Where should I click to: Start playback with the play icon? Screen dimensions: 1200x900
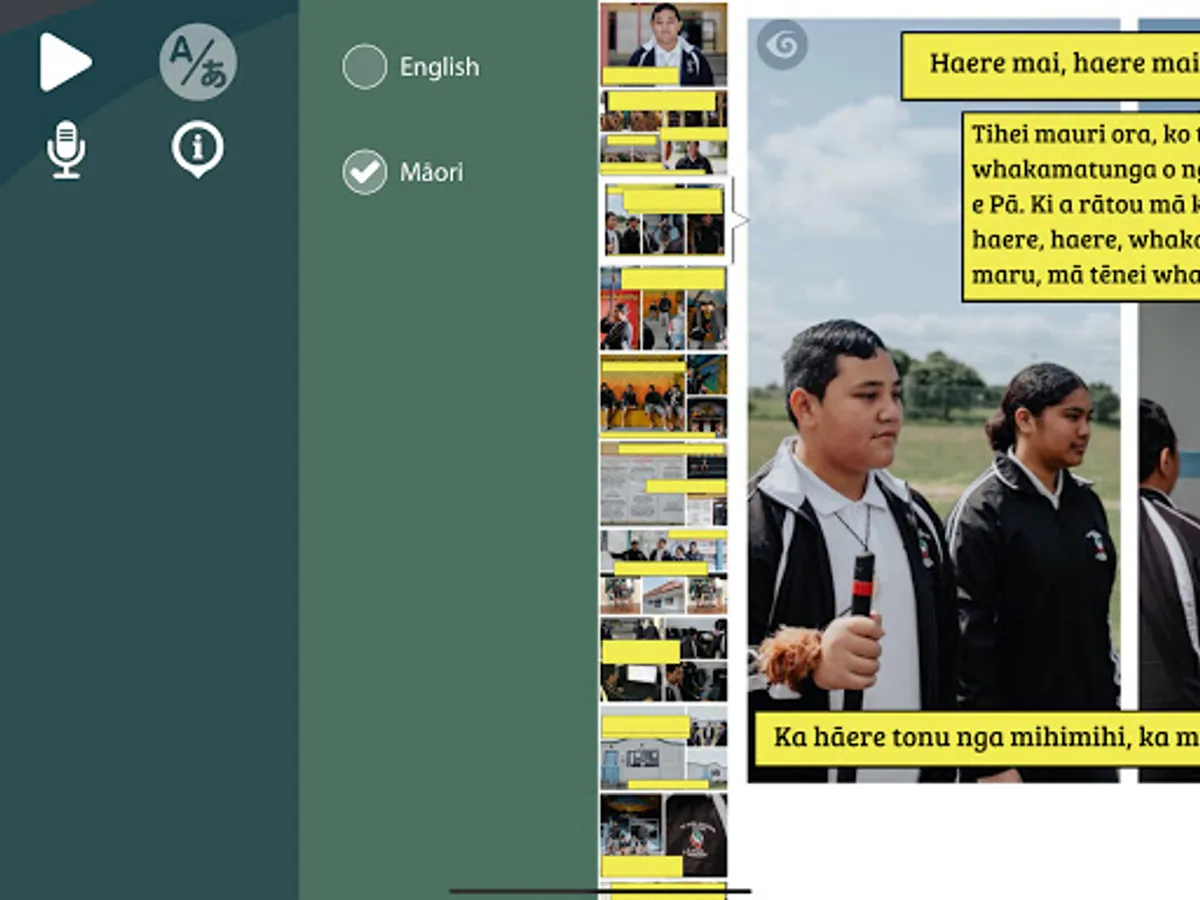65,62
